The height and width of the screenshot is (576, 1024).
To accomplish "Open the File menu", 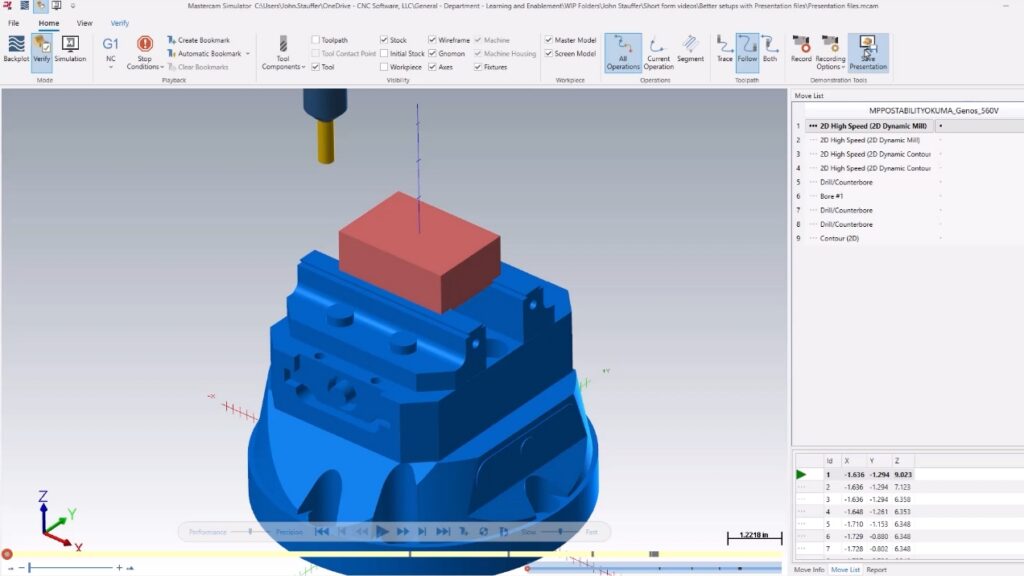I will (x=15, y=22).
